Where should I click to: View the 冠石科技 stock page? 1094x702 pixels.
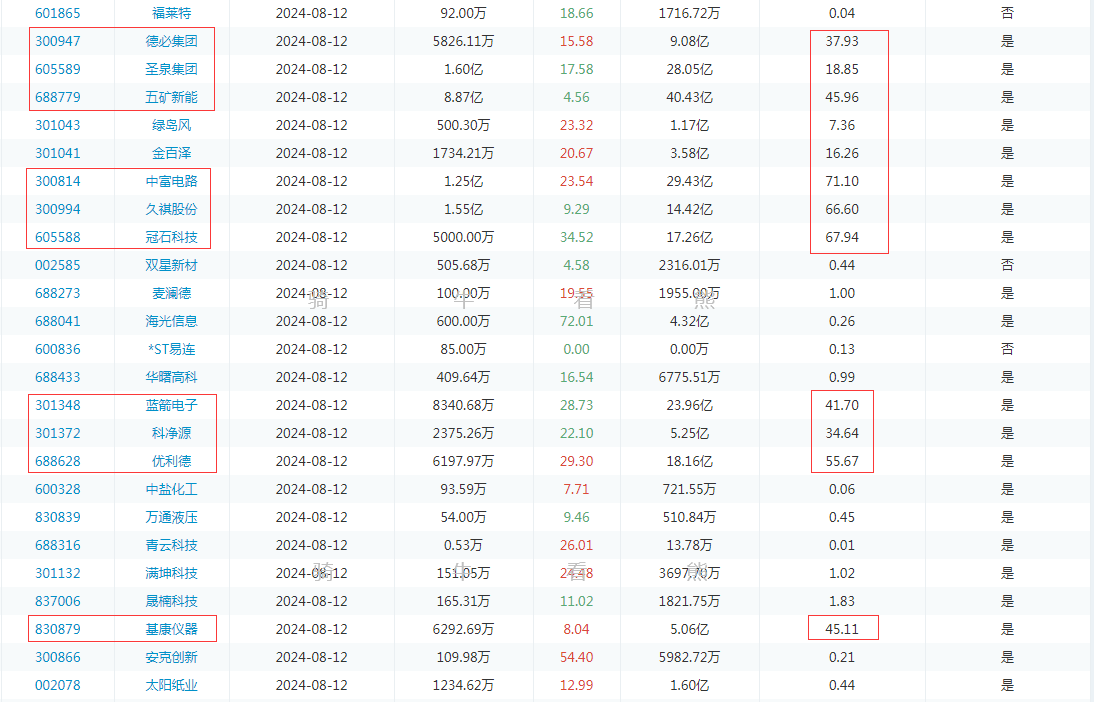coord(172,237)
